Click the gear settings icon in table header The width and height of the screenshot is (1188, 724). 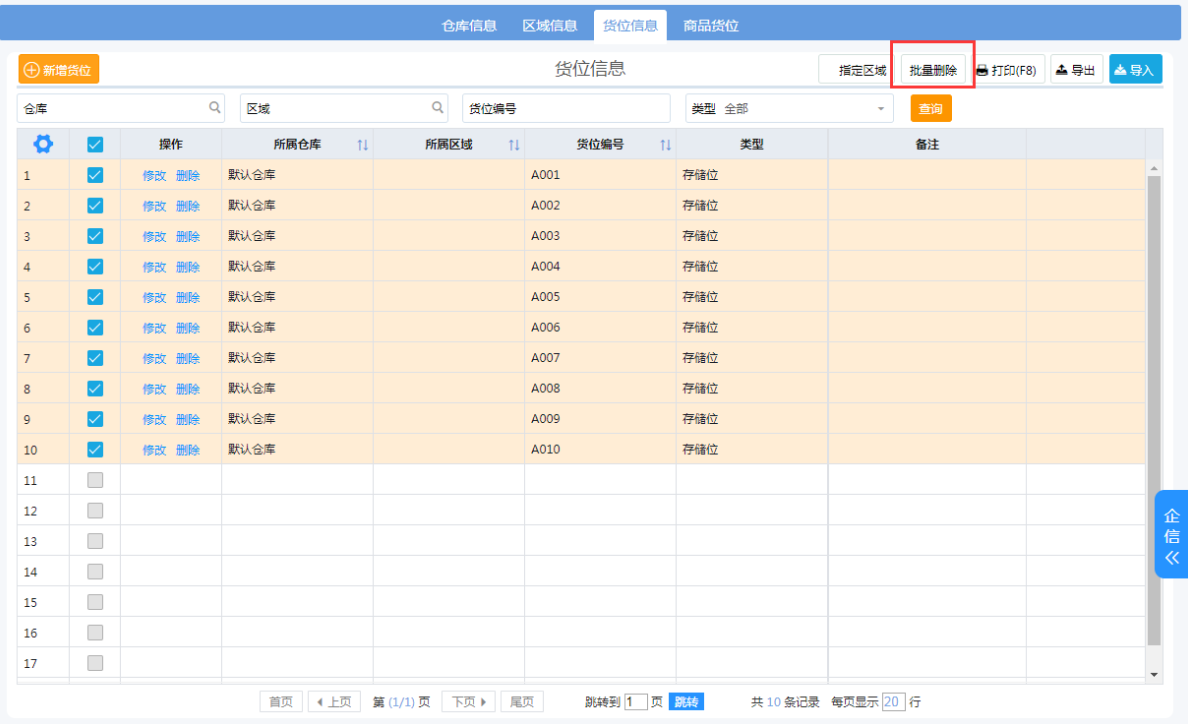point(43,144)
